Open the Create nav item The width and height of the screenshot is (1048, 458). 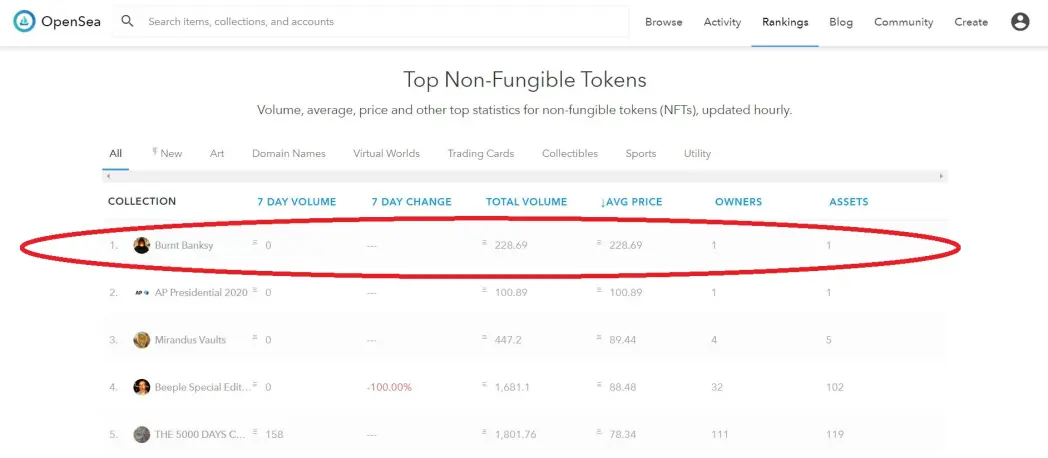[971, 22]
